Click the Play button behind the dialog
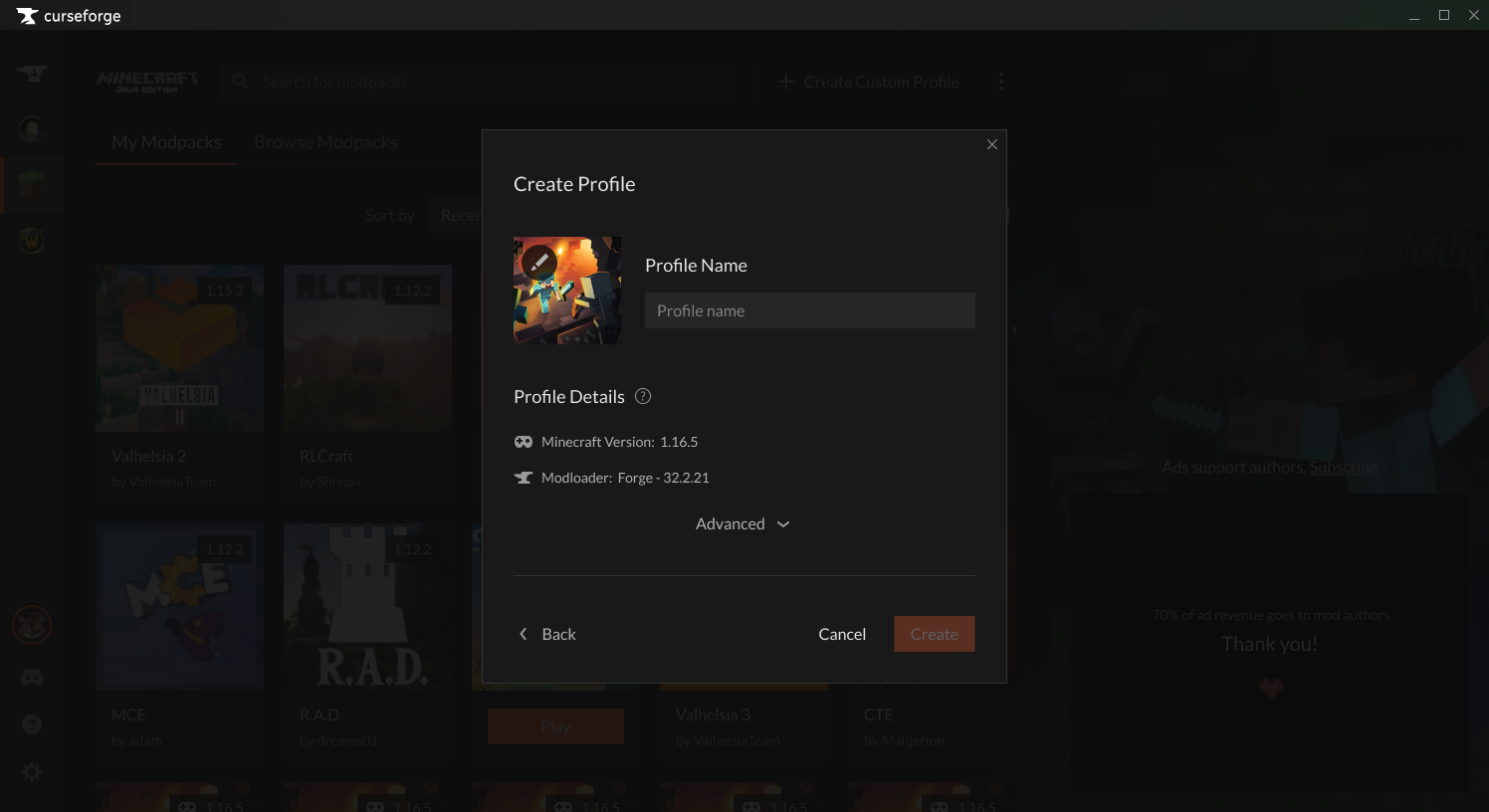 point(555,726)
